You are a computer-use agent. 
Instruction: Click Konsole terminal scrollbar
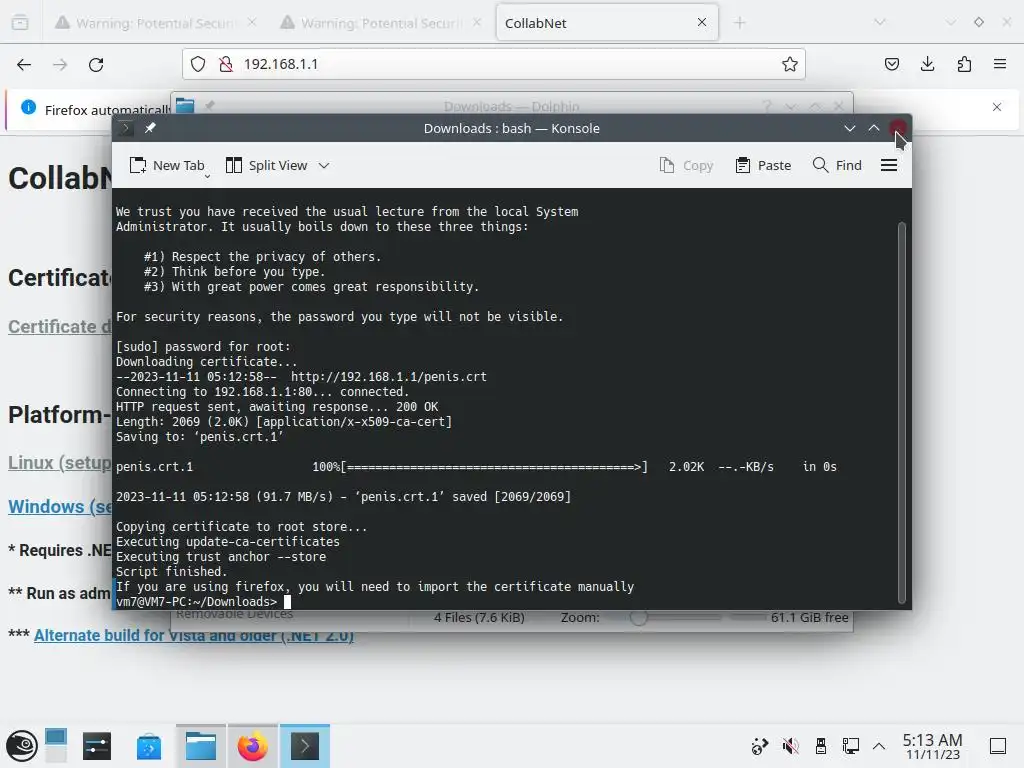click(902, 413)
